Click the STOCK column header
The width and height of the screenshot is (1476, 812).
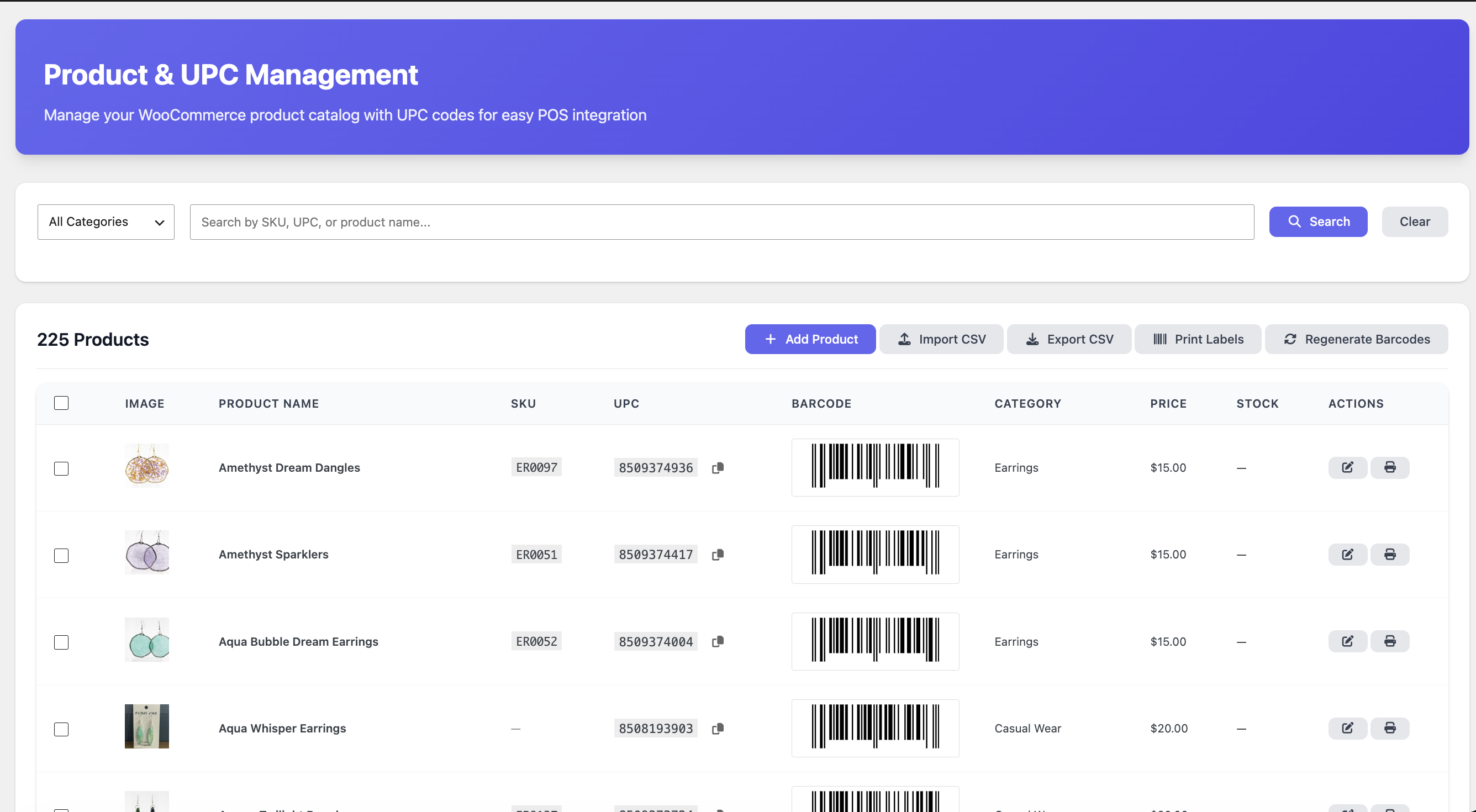click(1257, 403)
